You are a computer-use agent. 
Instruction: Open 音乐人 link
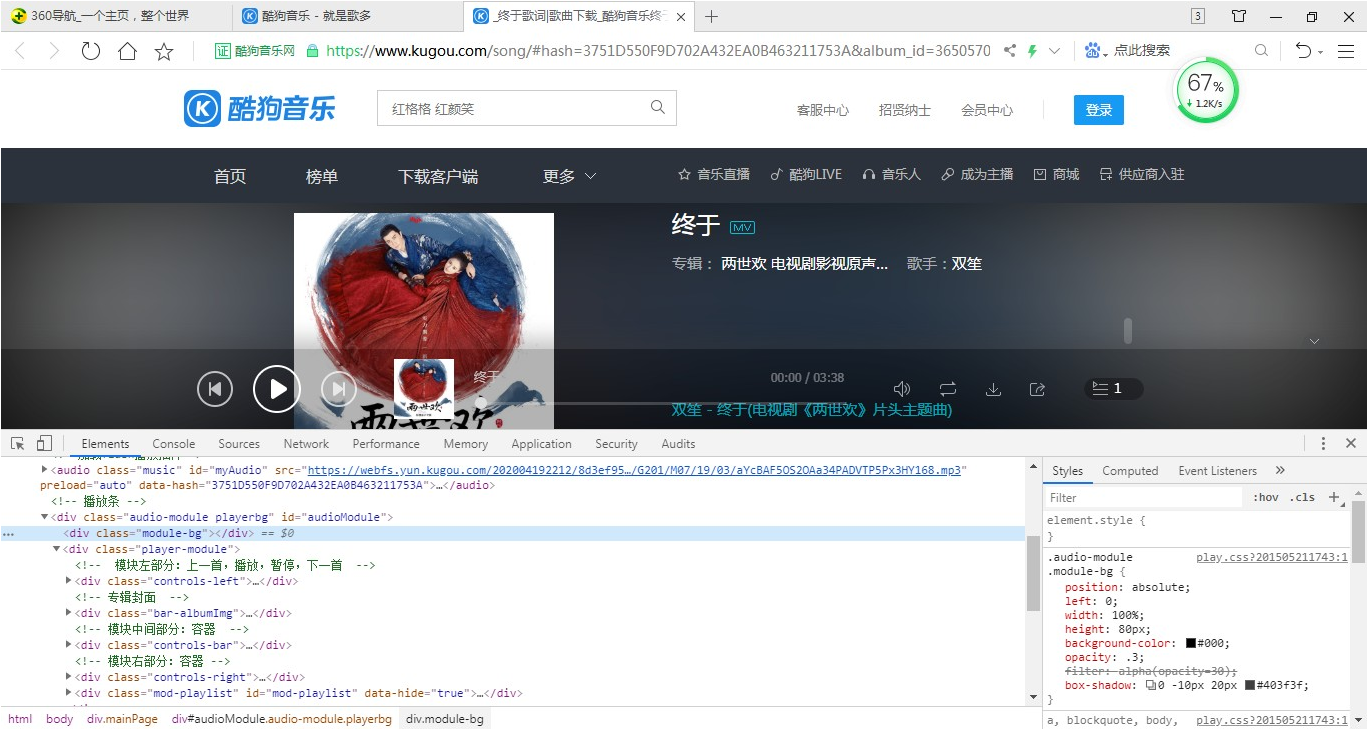891,174
